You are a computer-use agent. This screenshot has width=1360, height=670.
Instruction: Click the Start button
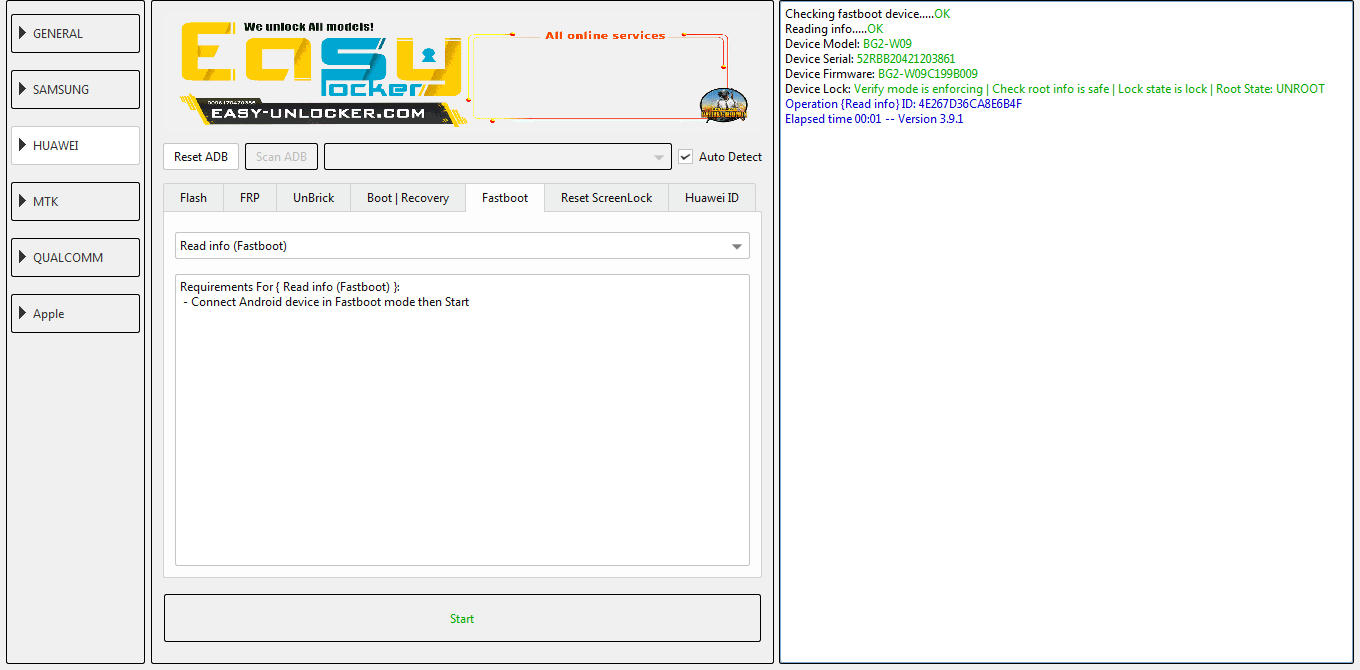click(x=462, y=618)
